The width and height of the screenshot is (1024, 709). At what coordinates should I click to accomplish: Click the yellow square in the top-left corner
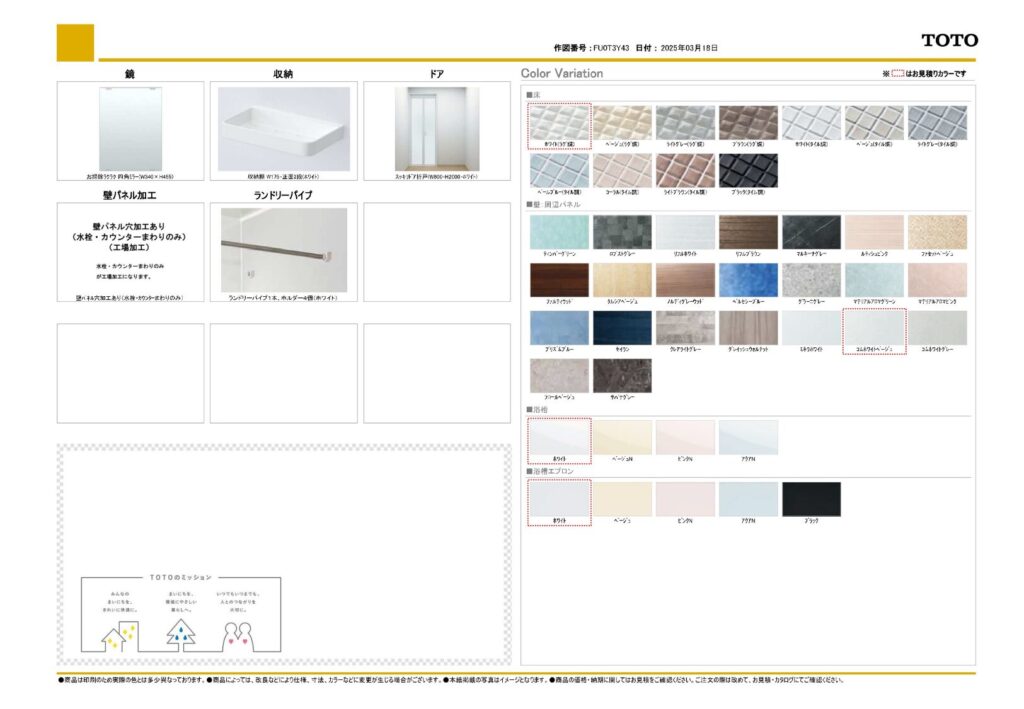[75, 43]
